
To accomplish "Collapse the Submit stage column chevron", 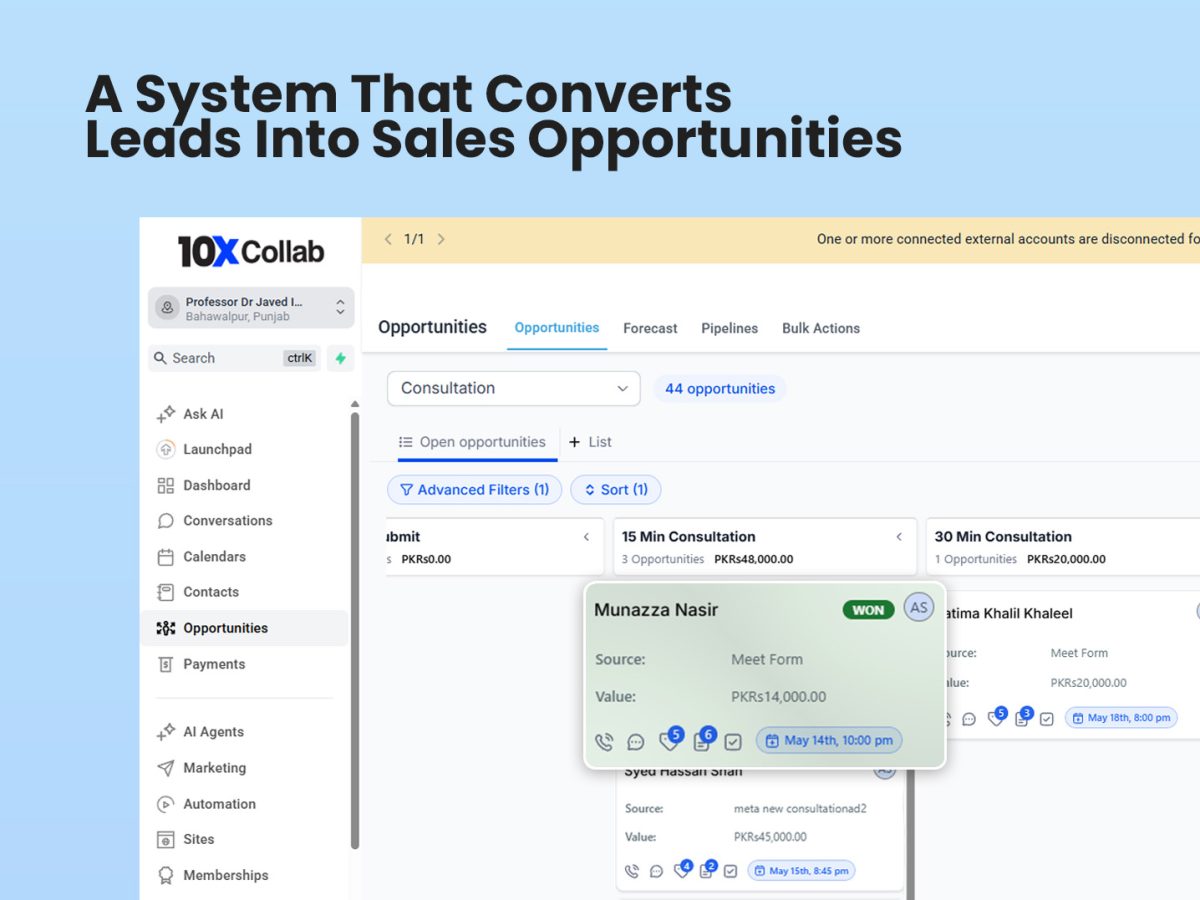I will (x=587, y=537).
